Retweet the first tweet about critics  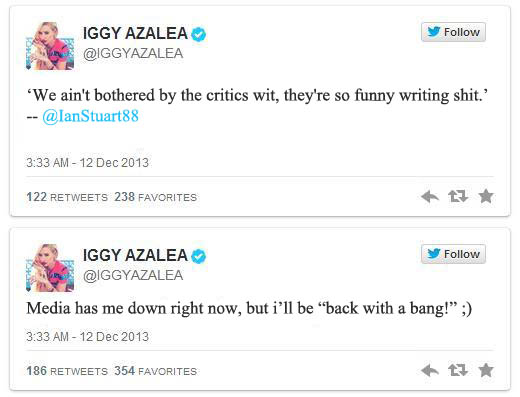click(x=458, y=196)
